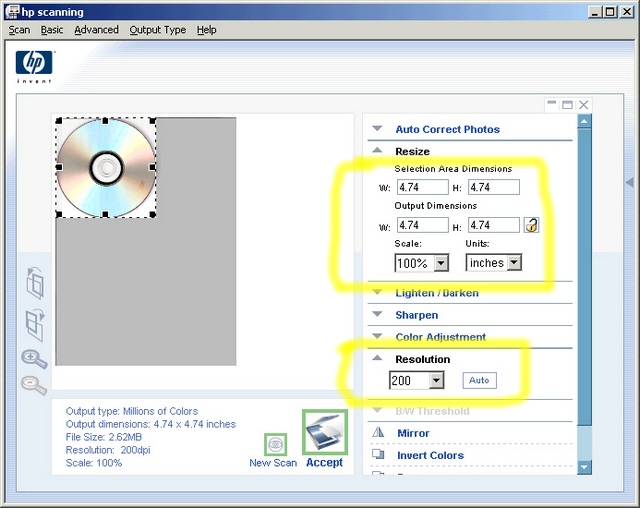Click the tools panel scroll up arrow
This screenshot has height=508, width=640.
click(584, 121)
